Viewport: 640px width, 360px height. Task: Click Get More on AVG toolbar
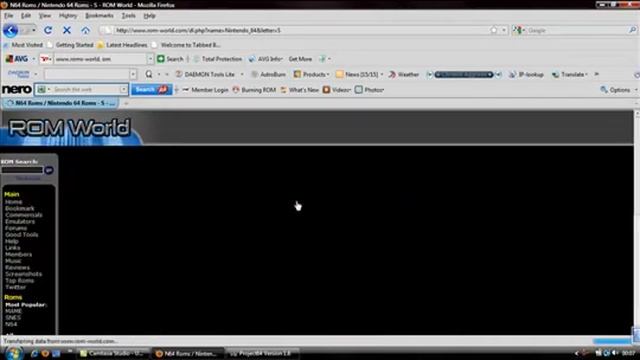300,59
